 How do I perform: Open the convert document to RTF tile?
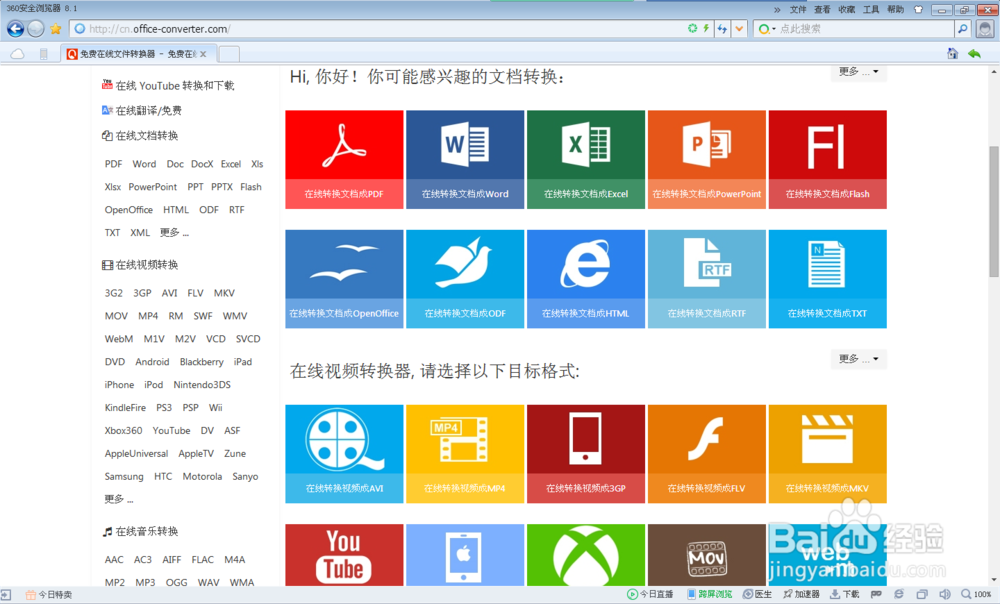tap(707, 279)
